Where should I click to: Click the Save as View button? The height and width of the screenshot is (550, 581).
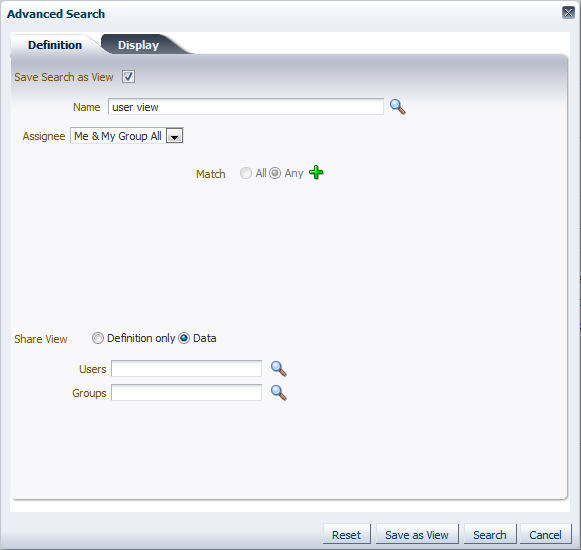pyautogui.click(x=417, y=535)
